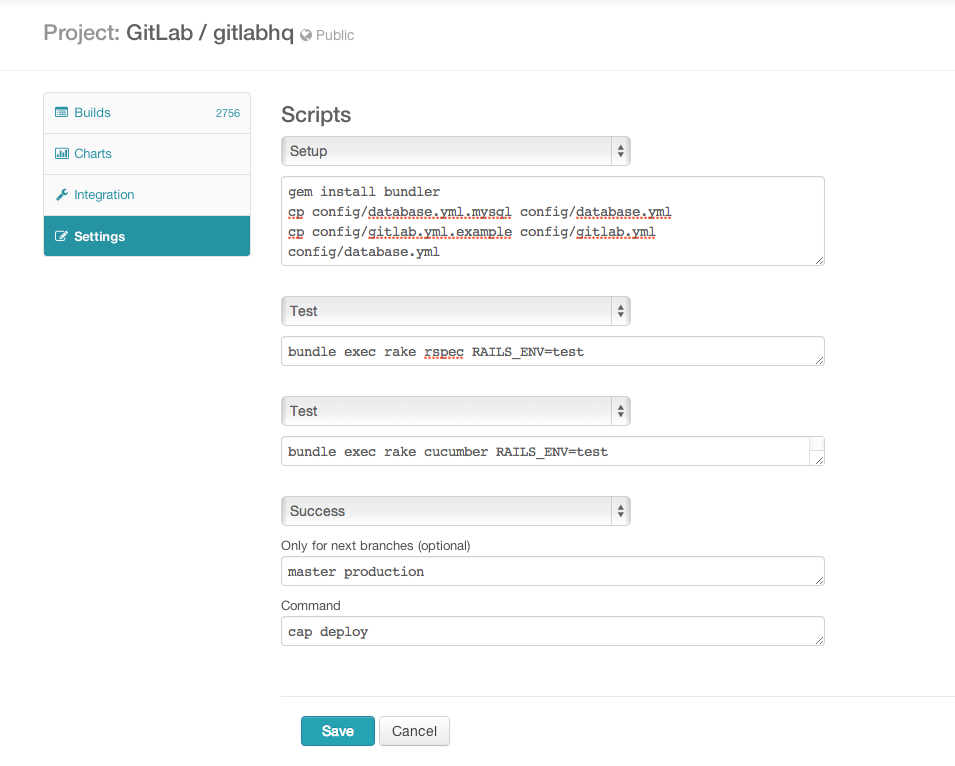Open the Setup script type dropdown

tap(456, 151)
